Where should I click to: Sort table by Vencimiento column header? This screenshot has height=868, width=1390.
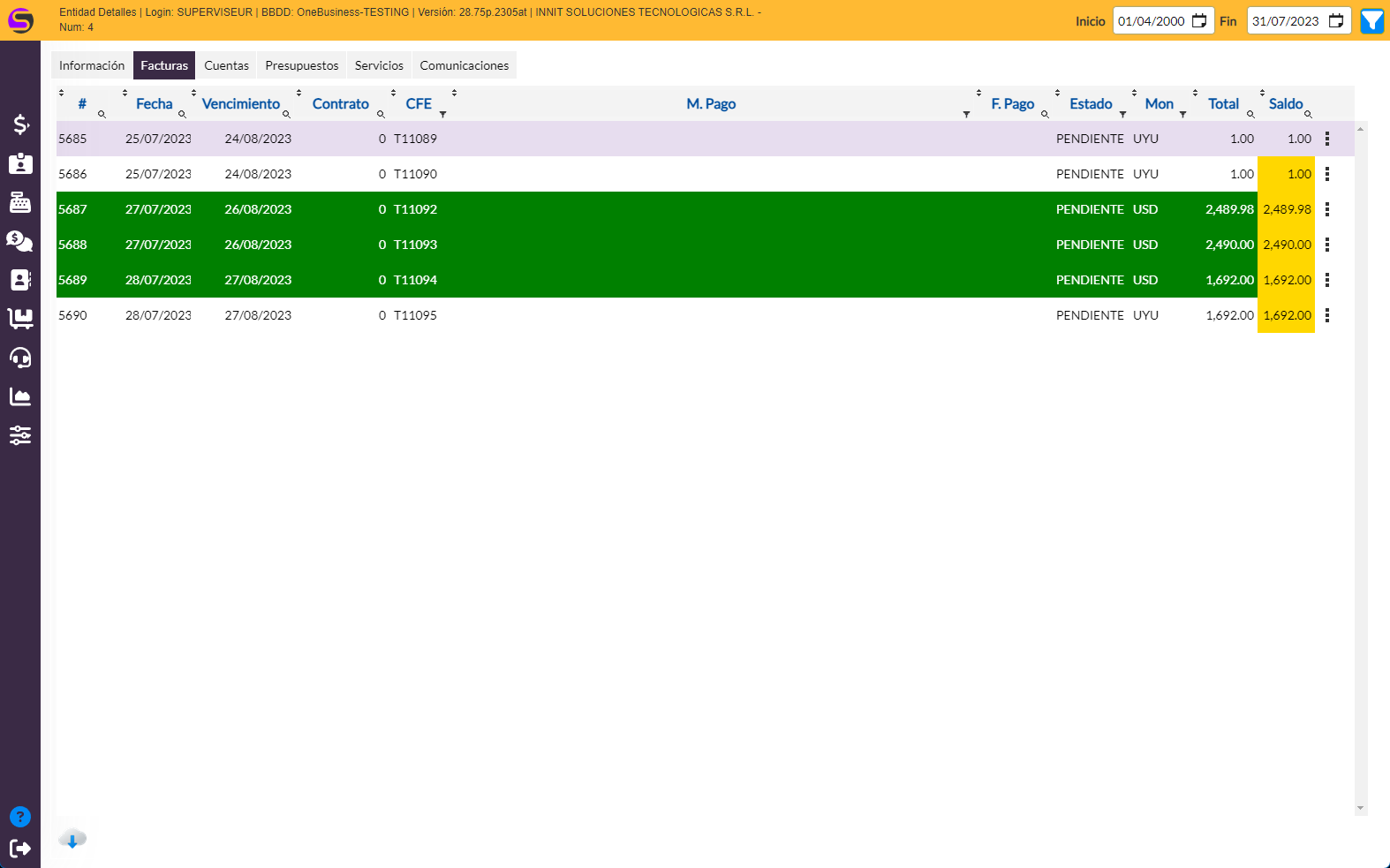pos(240,104)
